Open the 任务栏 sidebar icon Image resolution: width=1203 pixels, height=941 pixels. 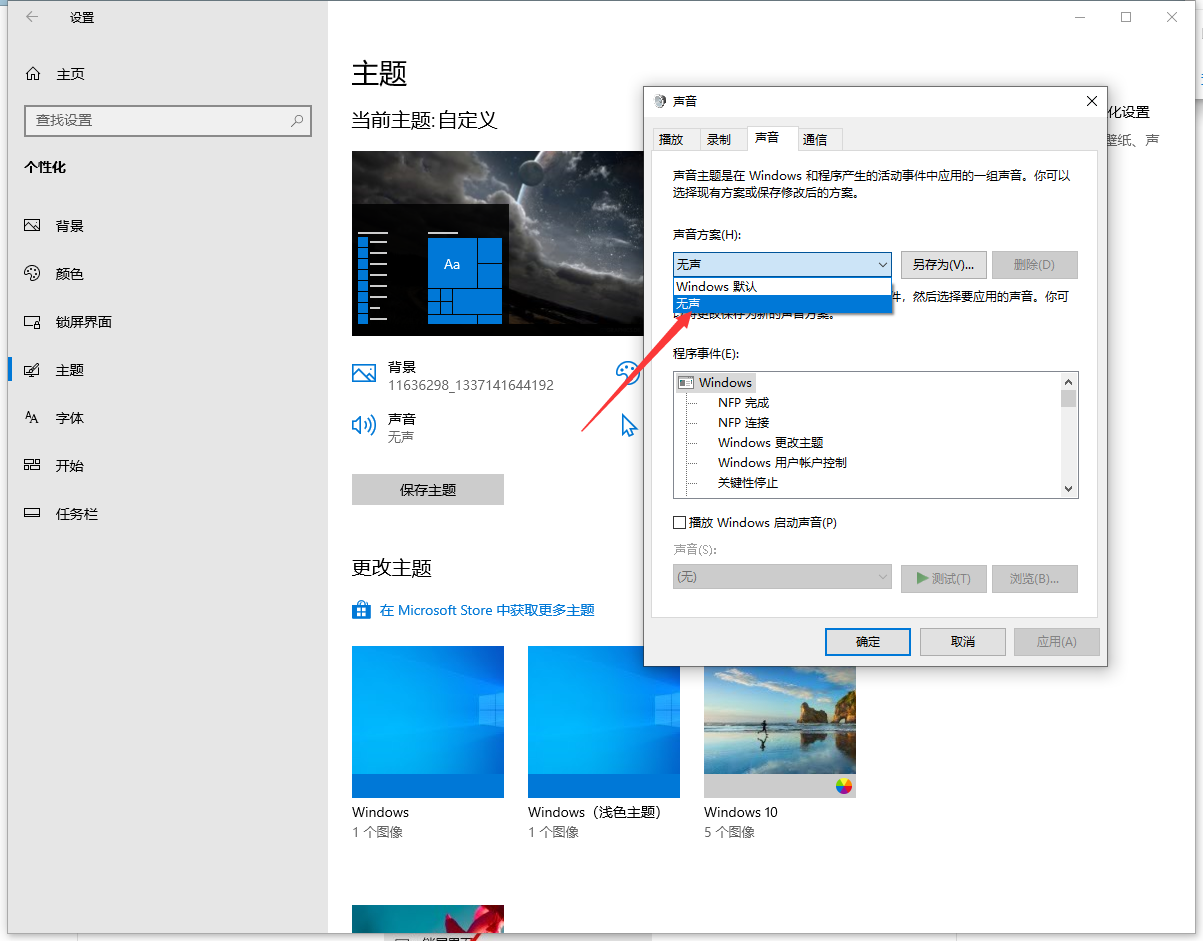click(33, 514)
